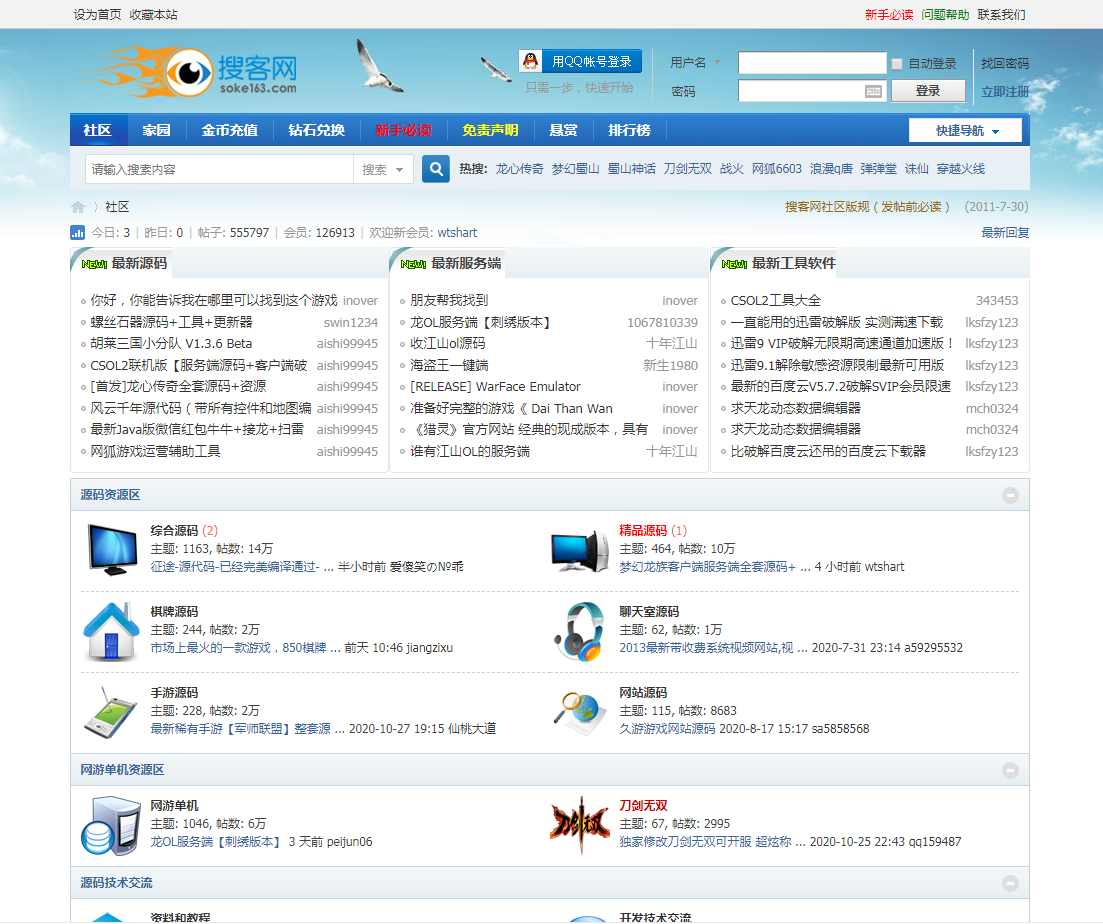Click the 综合源码 monitor icon
This screenshot has height=924, width=1103.
pos(112,547)
